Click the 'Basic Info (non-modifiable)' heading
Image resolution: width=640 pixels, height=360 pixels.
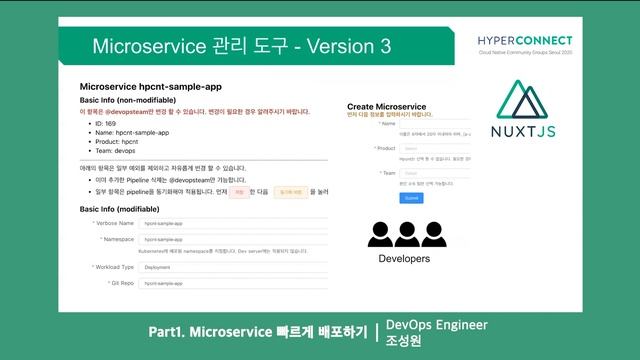[128, 100]
